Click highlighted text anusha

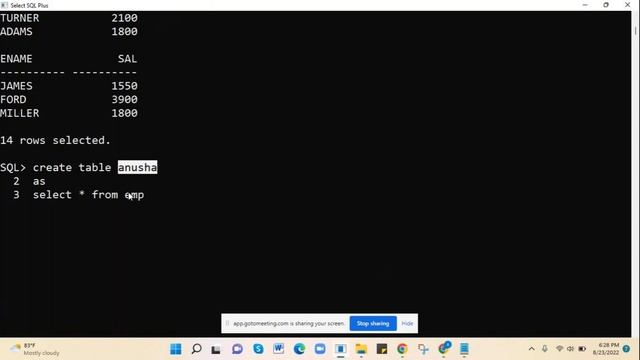point(138,167)
